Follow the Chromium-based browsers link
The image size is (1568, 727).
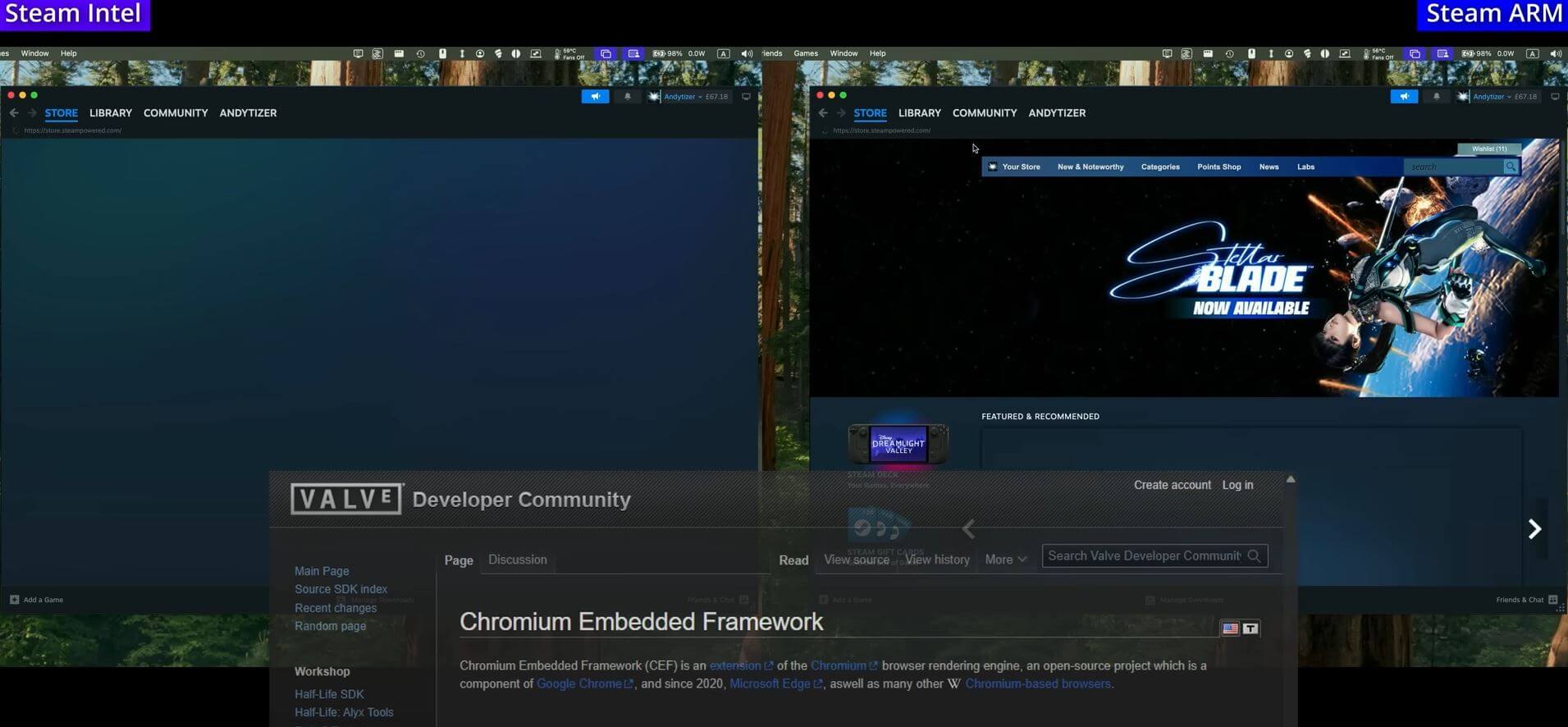pyautogui.click(x=1037, y=684)
